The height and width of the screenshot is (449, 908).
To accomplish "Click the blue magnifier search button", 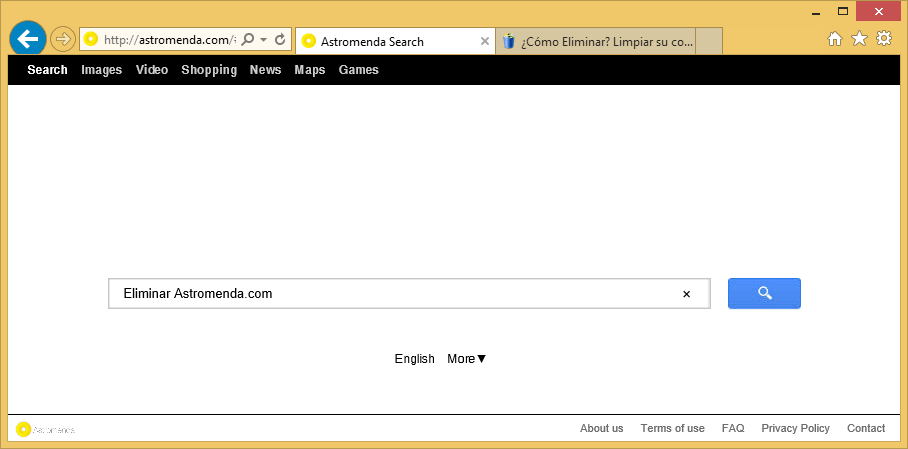I will coord(764,293).
